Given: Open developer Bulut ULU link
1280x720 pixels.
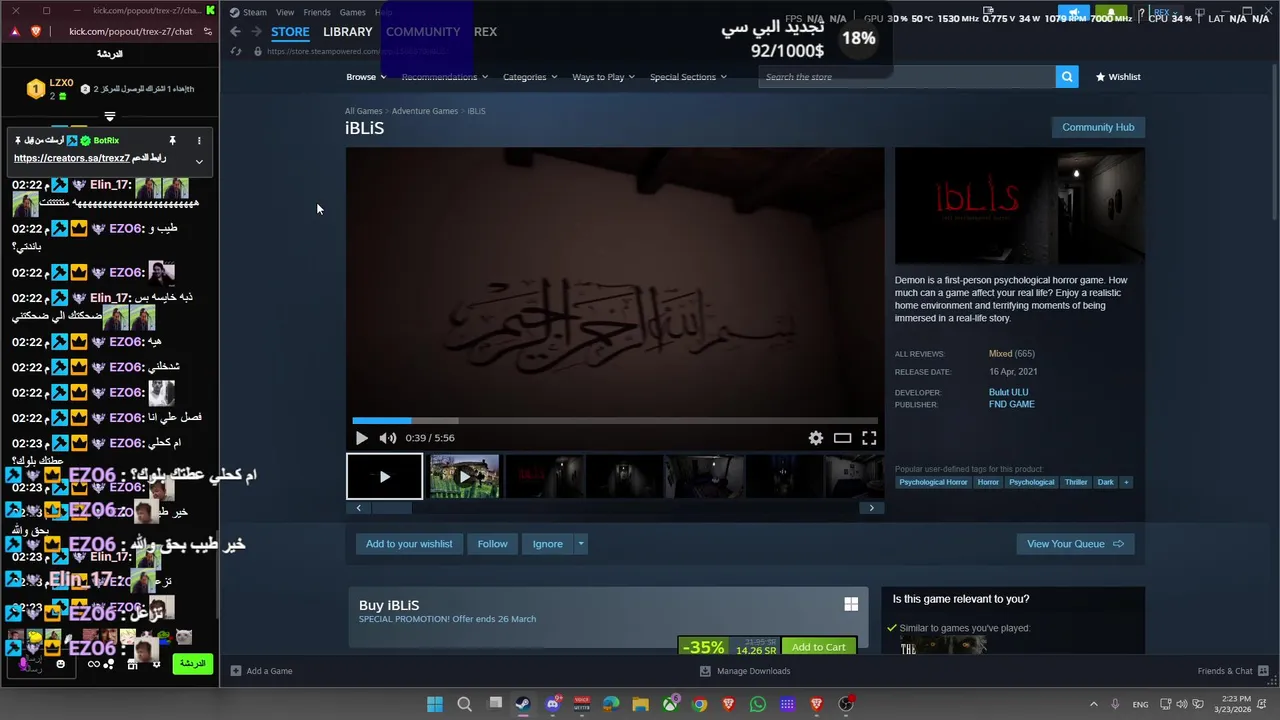Looking at the screenshot, I should 1008,392.
